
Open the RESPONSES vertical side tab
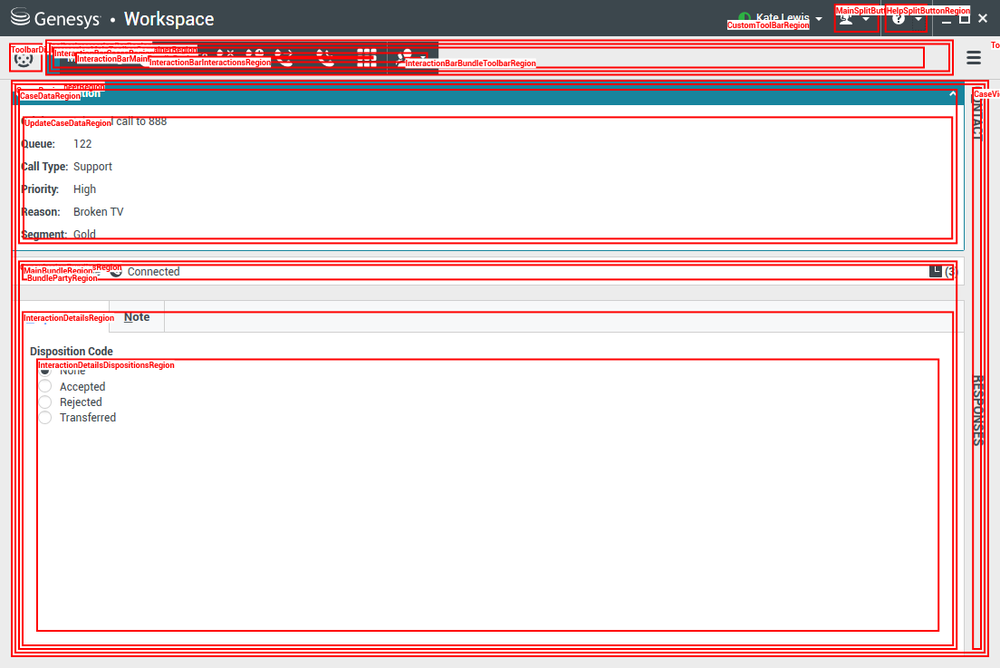pos(977,410)
